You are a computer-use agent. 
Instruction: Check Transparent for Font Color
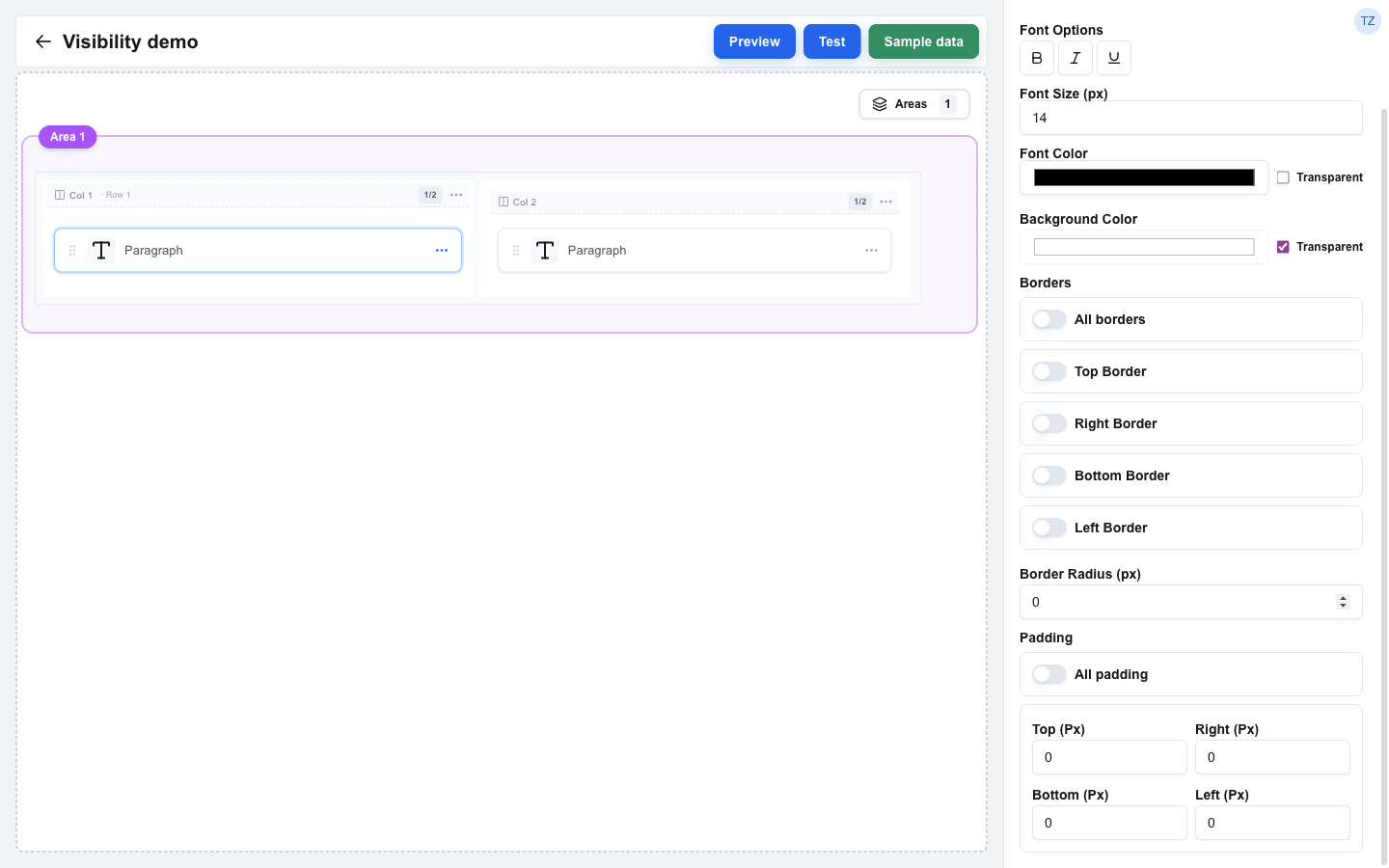click(x=1283, y=177)
